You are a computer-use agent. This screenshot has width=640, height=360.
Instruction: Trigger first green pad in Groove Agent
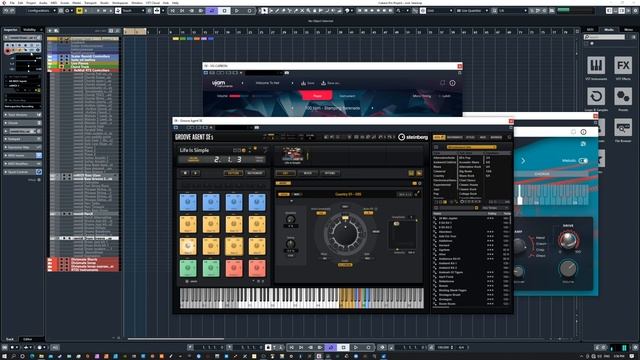pyautogui.click(x=188, y=268)
